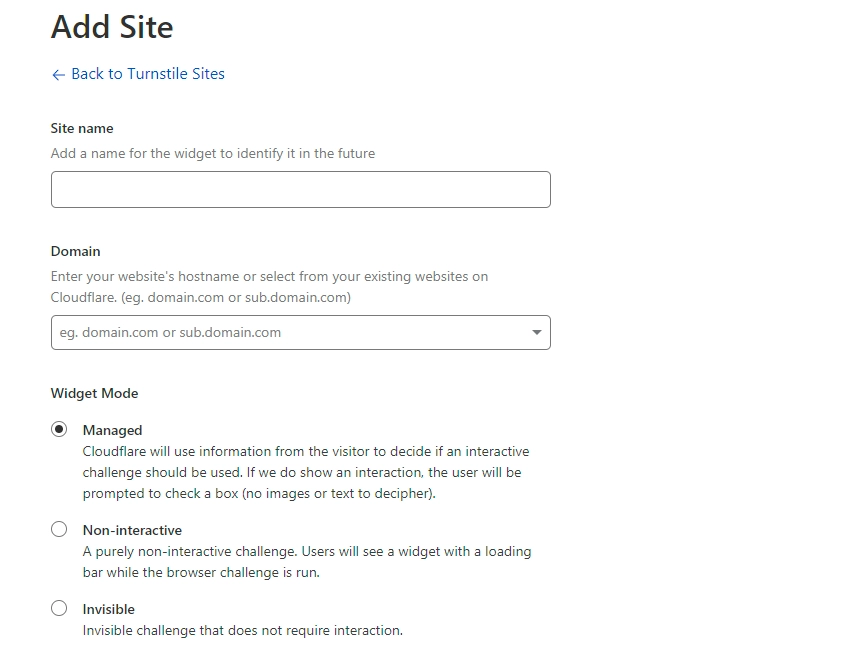Click the back arrow icon beside Back link
850x661 pixels.
56,74
